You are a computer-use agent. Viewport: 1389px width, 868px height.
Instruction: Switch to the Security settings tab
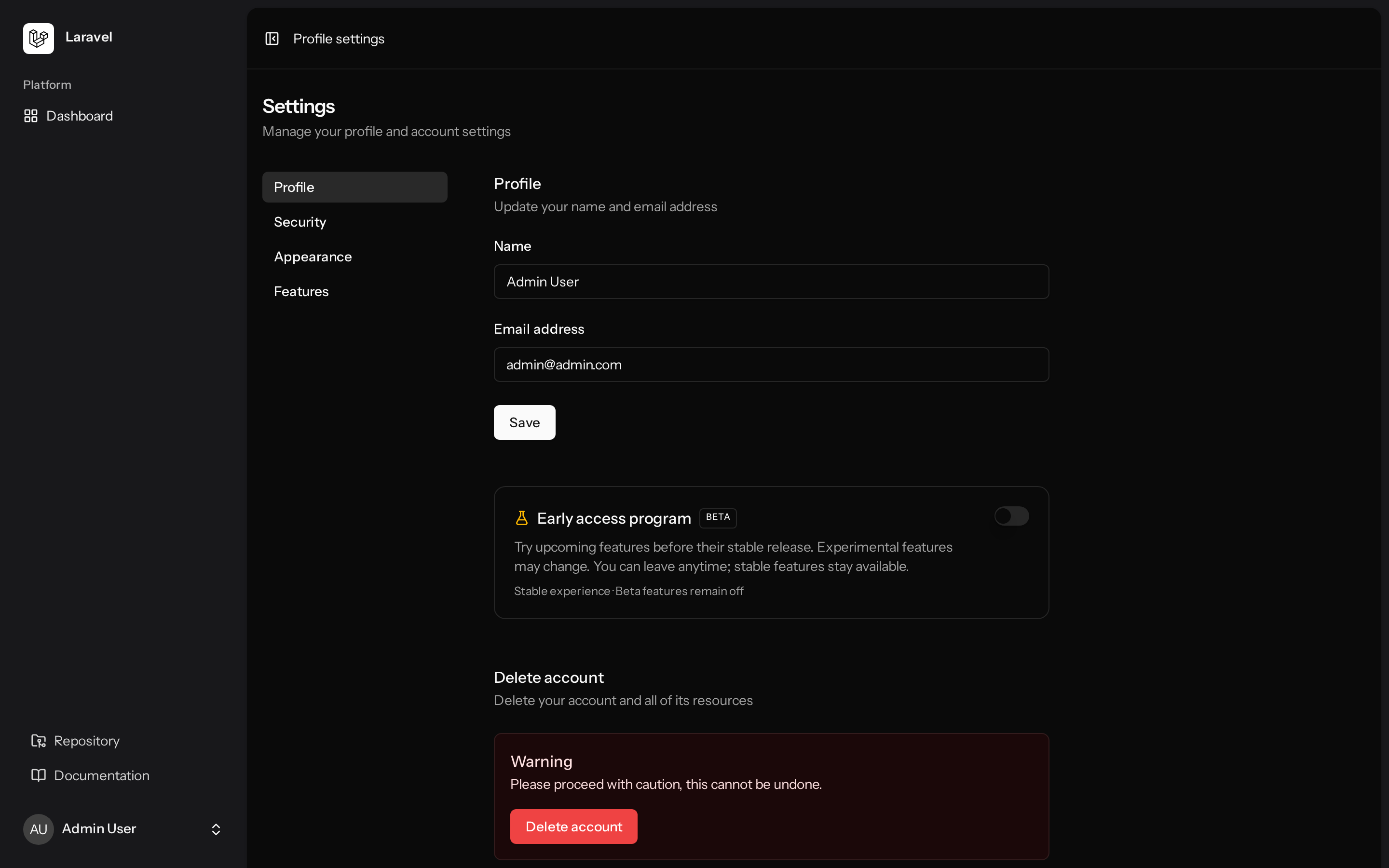point(354,222)
